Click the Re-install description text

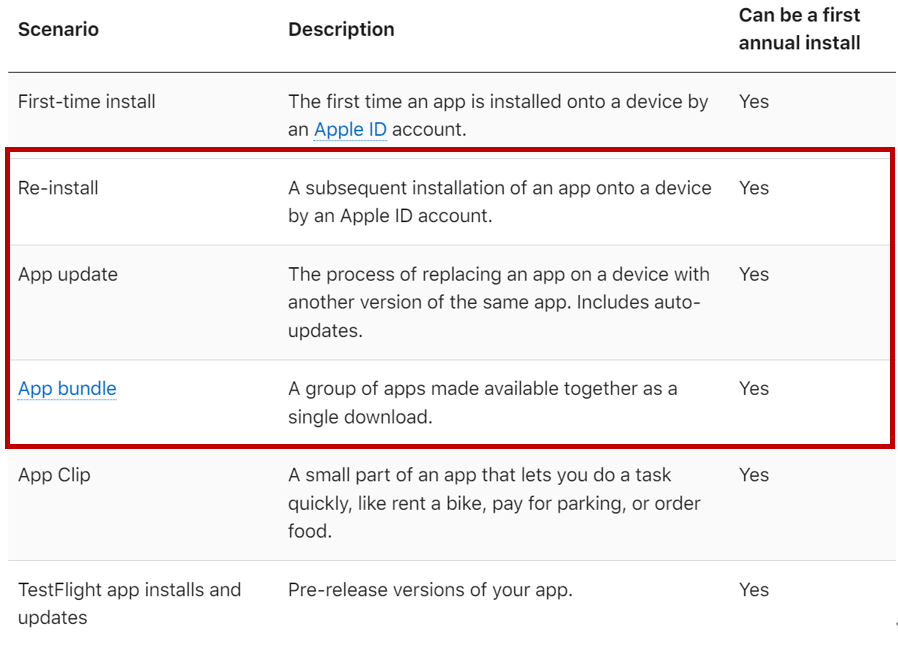coord(499,201)
